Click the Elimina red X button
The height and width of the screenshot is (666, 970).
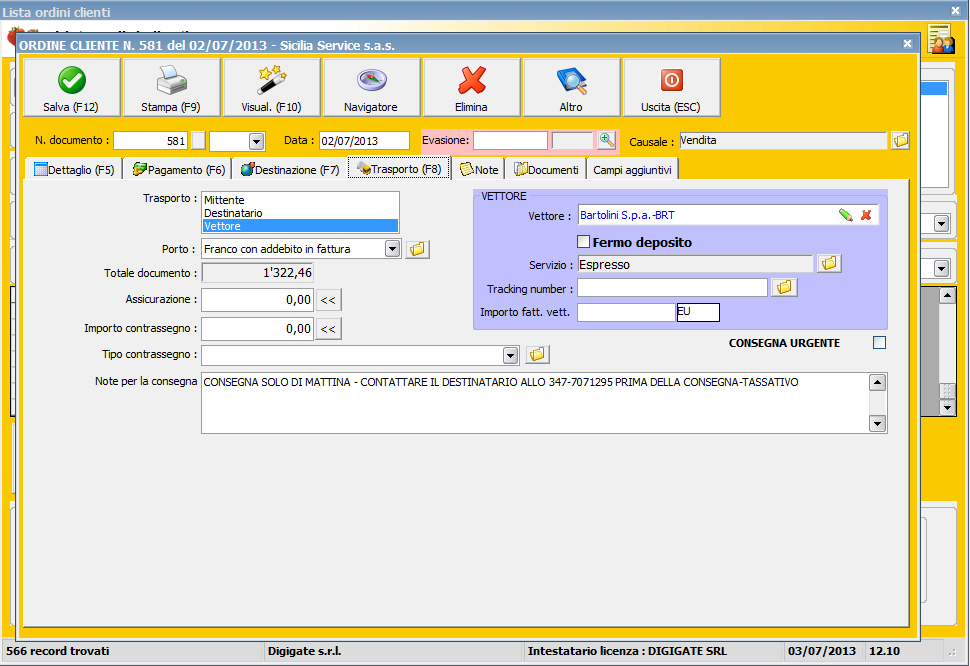coord(471,87)
